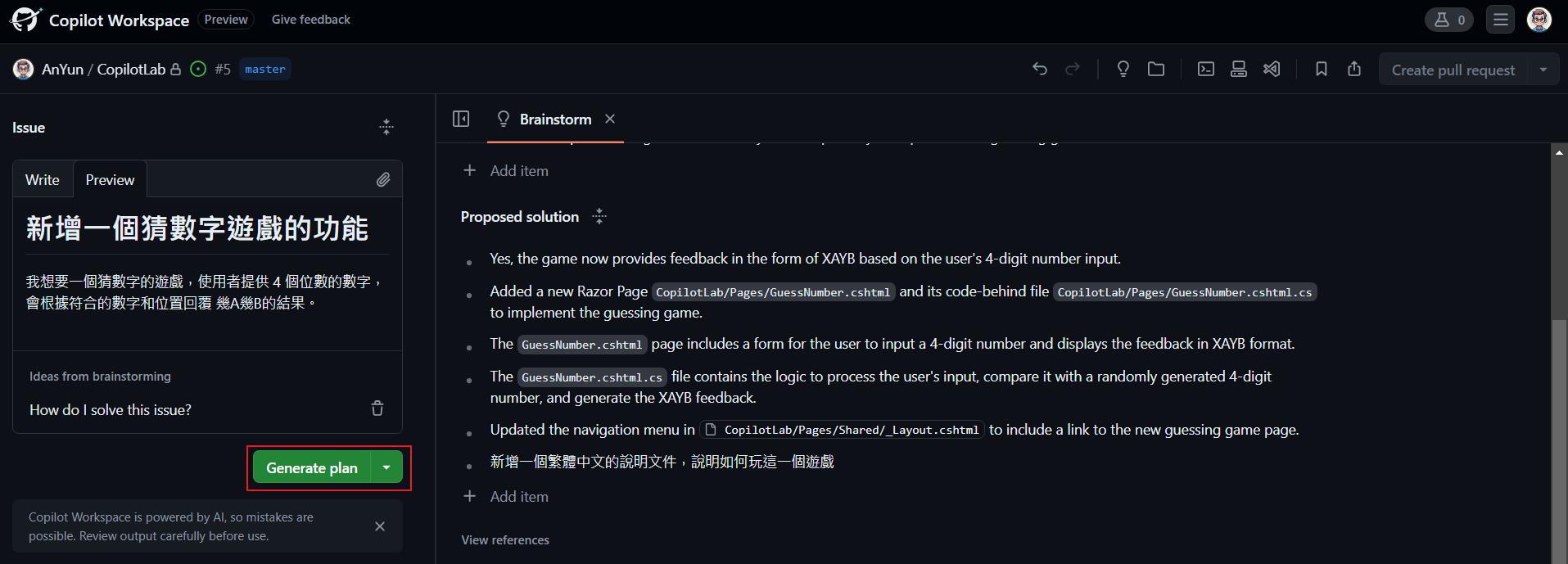Image resolution: width=1568 pixels, height=564 pixels.
Task: Click the issue title heading 新增一個猜數字遊戲的功能
Action: click(x=197, y=228)
